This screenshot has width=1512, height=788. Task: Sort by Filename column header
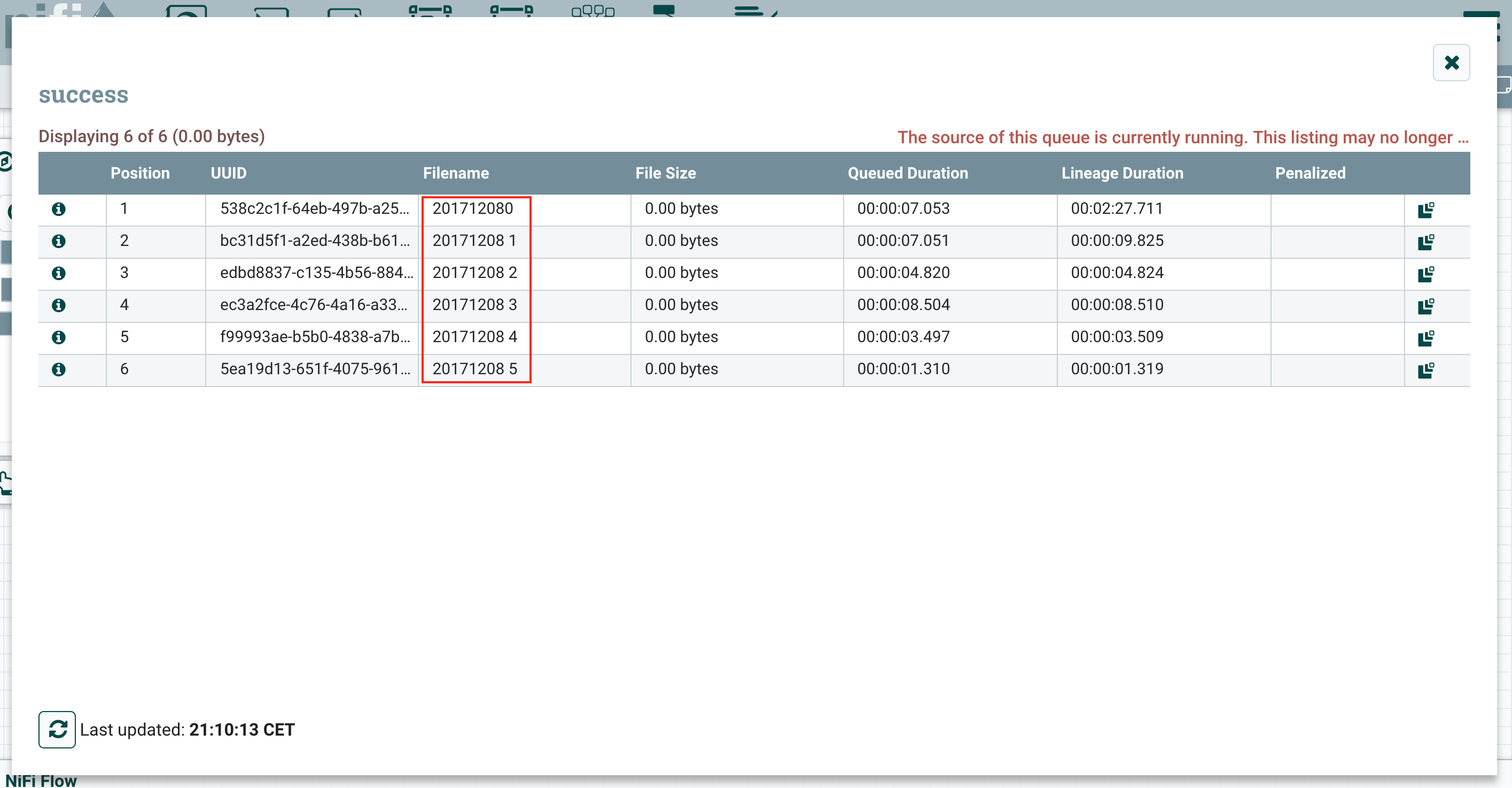point(456,173)
